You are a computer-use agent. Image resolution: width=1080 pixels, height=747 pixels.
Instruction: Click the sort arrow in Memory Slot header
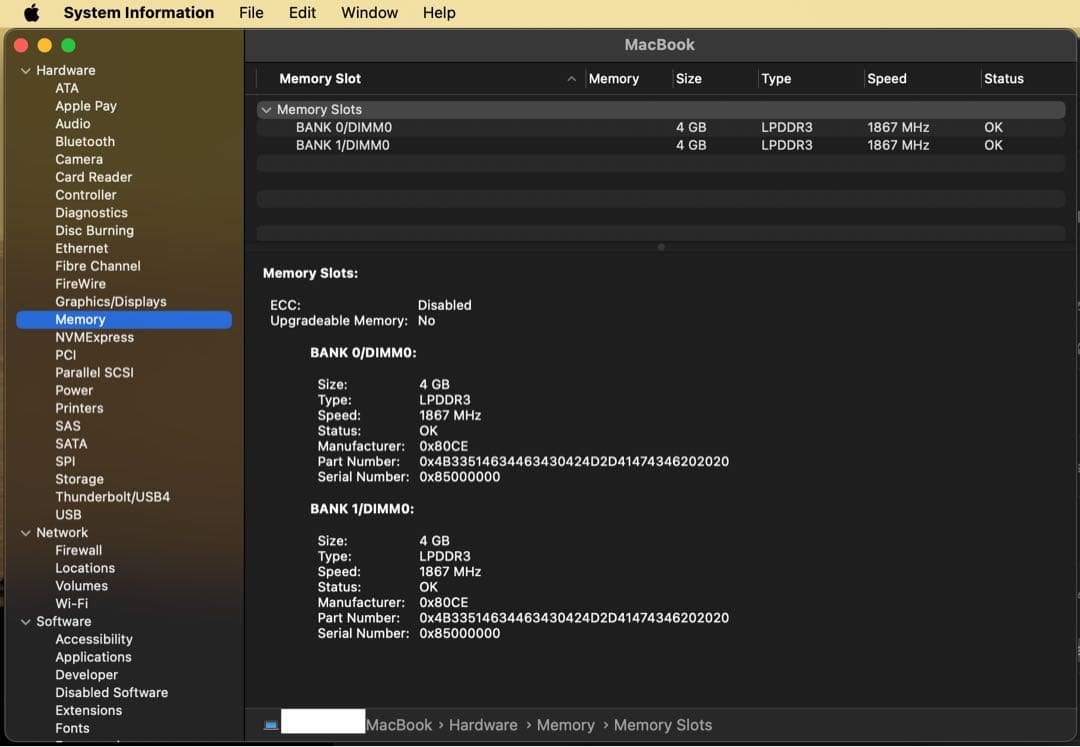[571, 79]
